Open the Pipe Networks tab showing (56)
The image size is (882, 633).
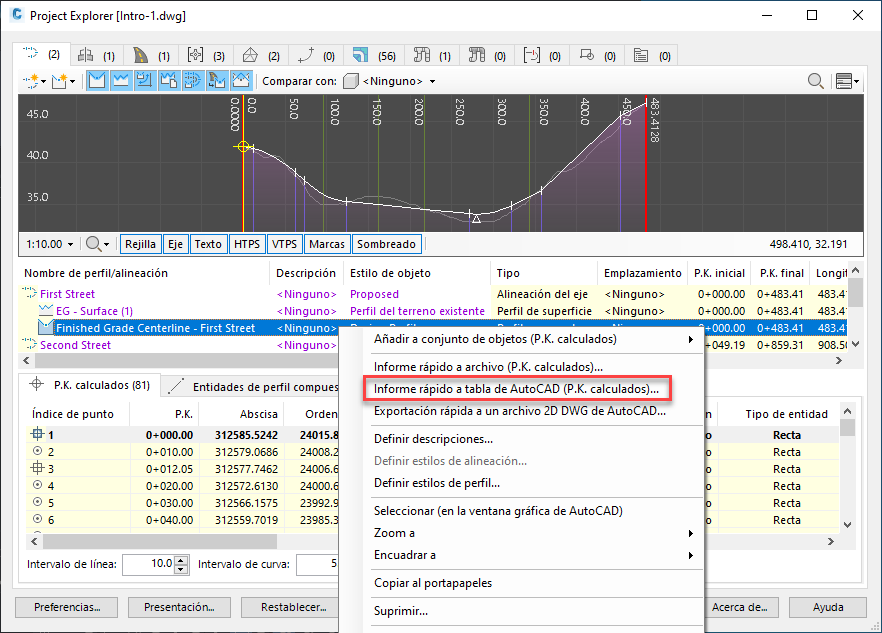372,54
